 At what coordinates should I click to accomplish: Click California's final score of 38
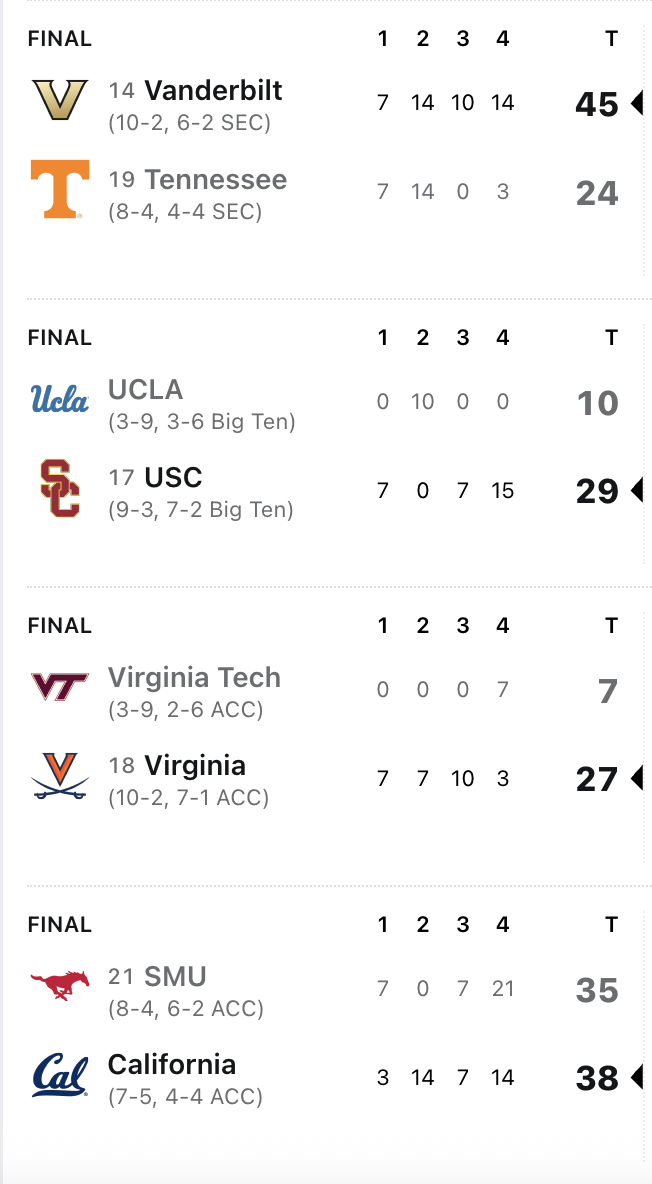coord(597,1078)
